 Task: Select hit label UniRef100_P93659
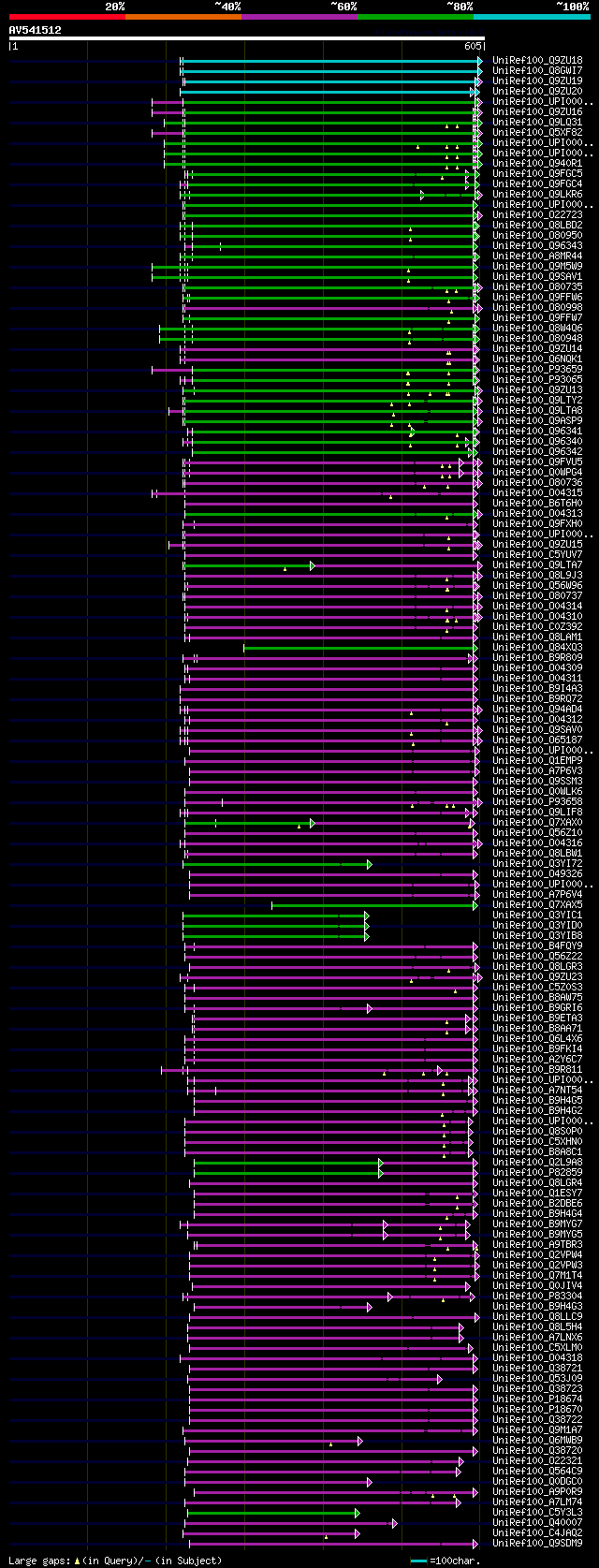pos(537,369)
